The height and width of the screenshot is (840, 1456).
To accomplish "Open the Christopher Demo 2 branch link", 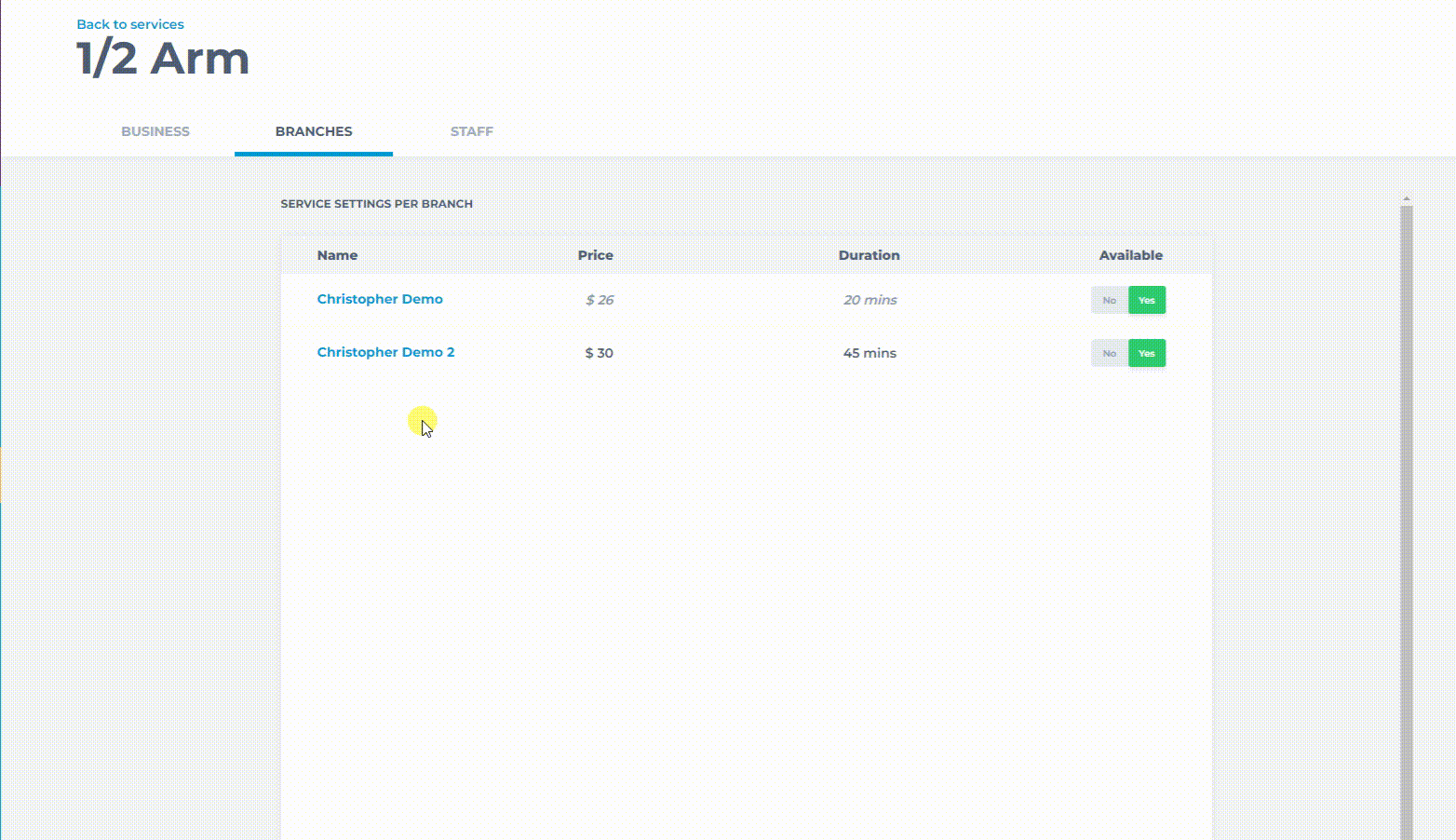I will 385,352.
